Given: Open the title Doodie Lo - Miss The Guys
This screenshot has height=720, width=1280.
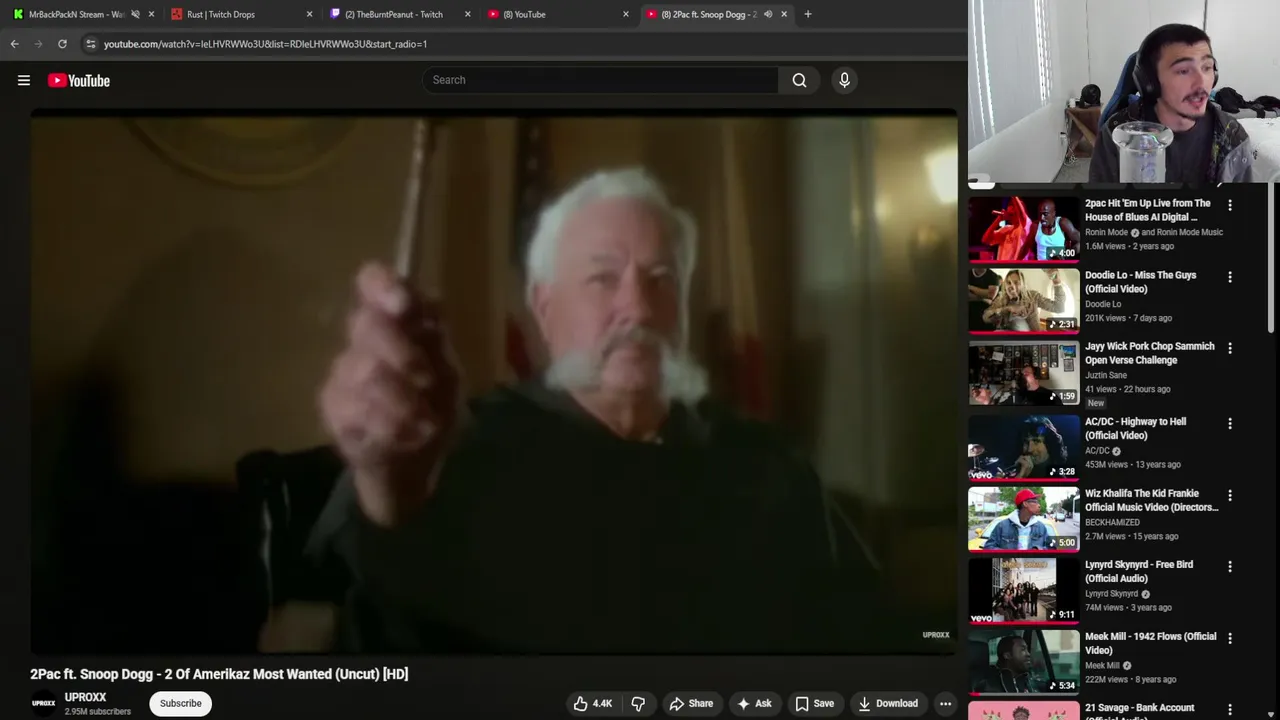Looking at the screenshot, I should [1141, 282].
